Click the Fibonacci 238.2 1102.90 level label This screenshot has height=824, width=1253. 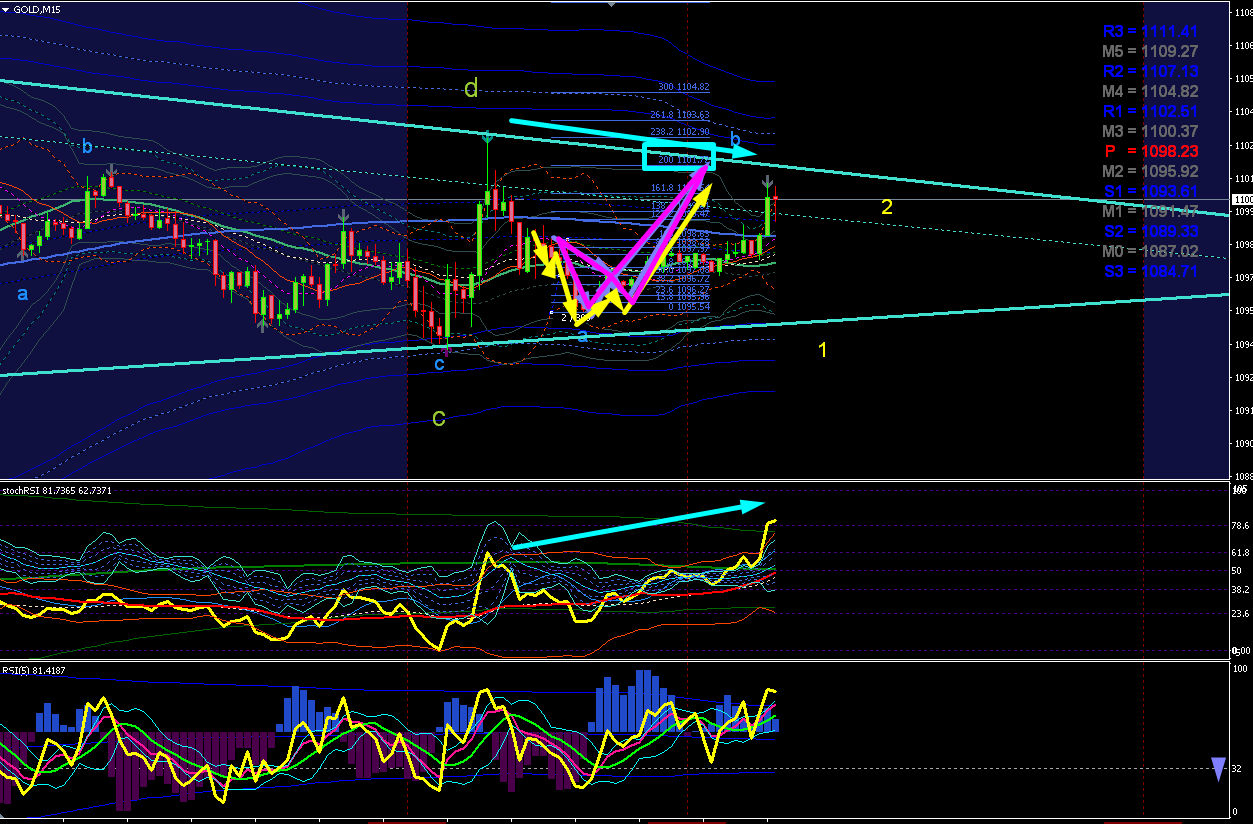681,132
